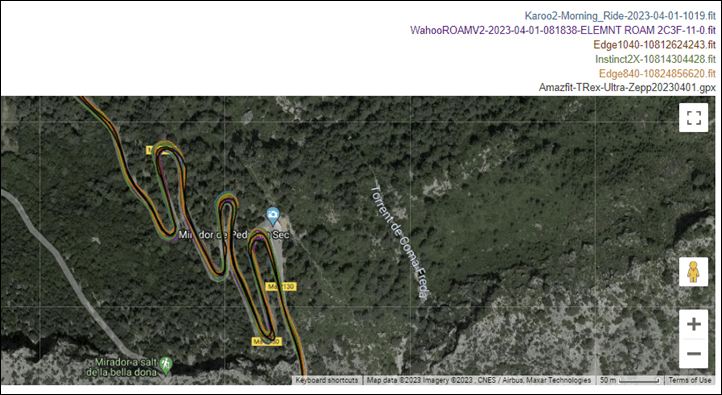722x395 pixels.
Task: Click the yellow Ma-2130 road badge
Action: [281, 287]
